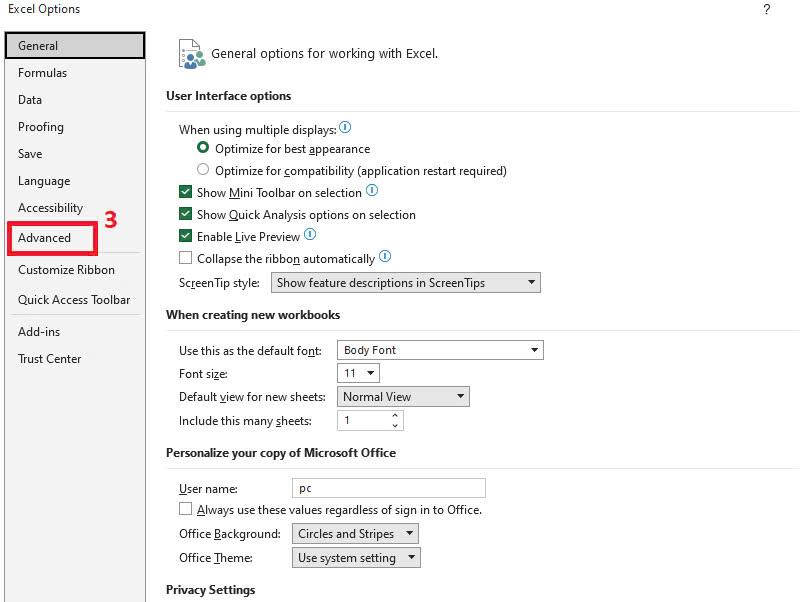Open Default view for new sheets dropdown
The height and width of the screenshot is (602, 804).
403,397
